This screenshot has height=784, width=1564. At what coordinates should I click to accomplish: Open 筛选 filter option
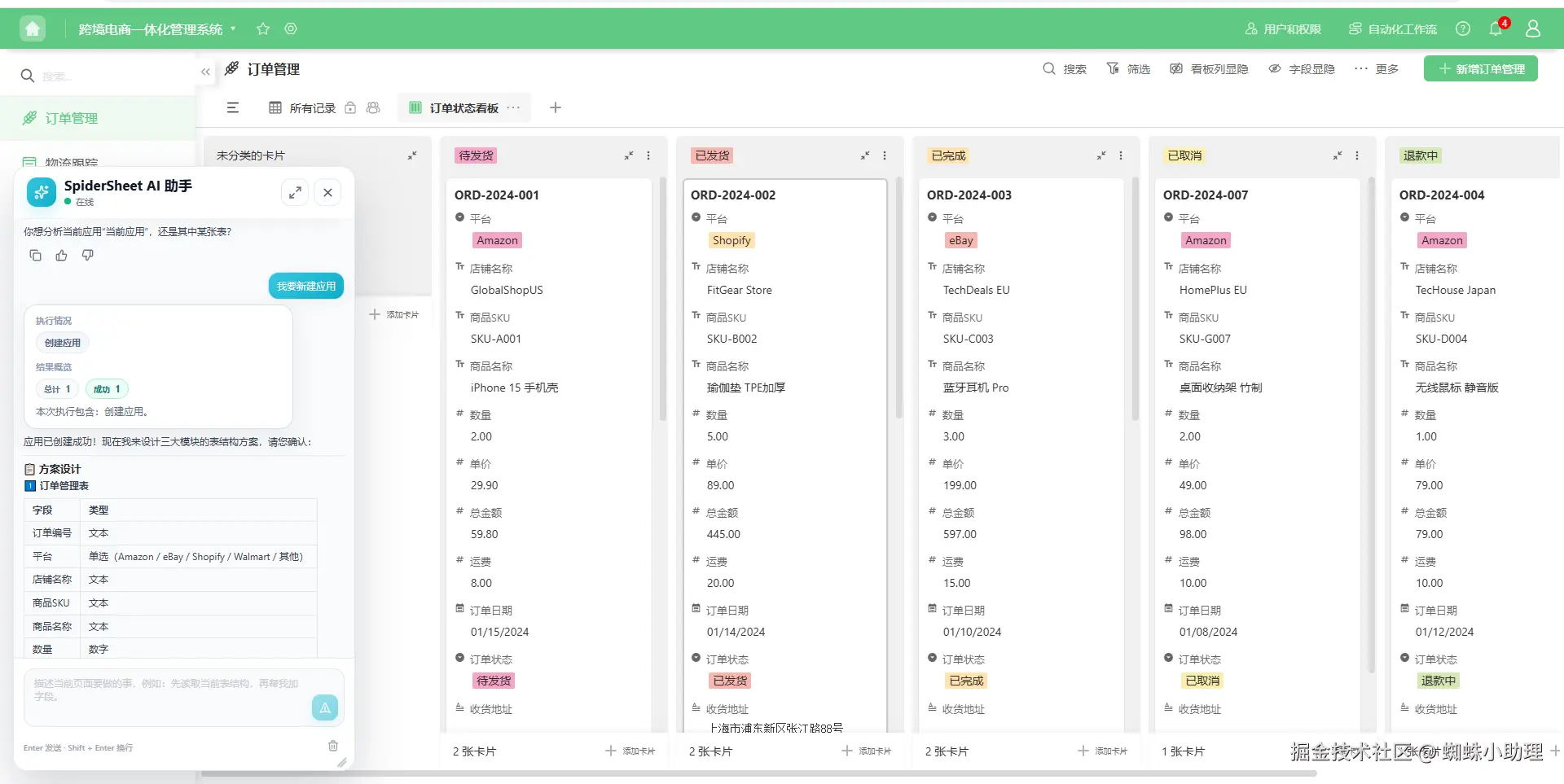click(x=1128, y=69)
